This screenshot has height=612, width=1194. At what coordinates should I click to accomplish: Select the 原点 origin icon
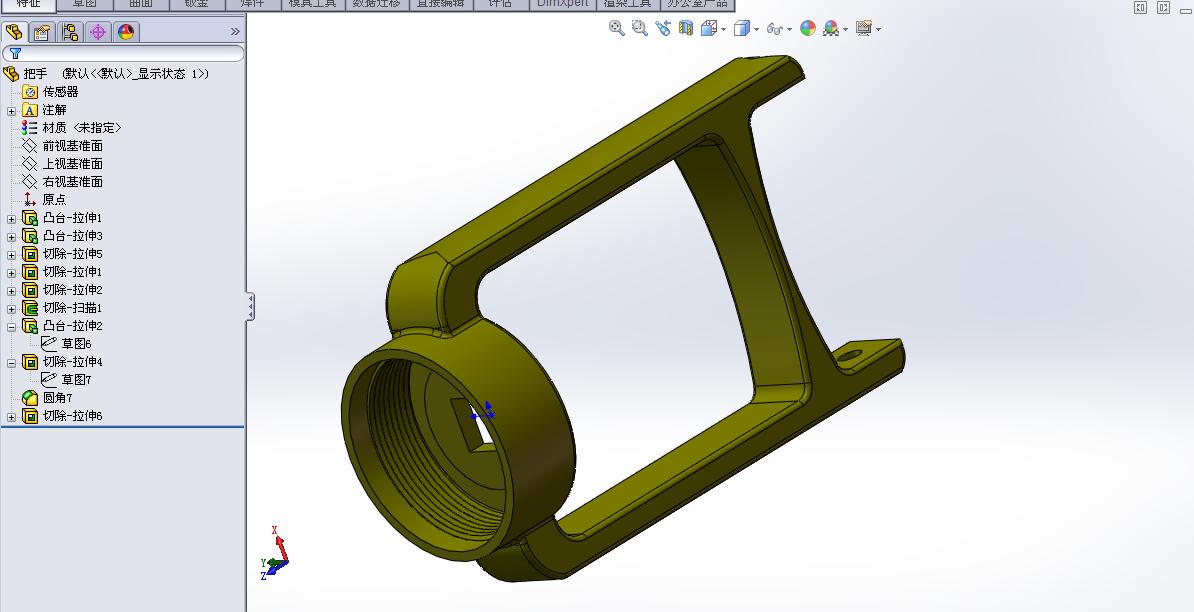[30, 199]
